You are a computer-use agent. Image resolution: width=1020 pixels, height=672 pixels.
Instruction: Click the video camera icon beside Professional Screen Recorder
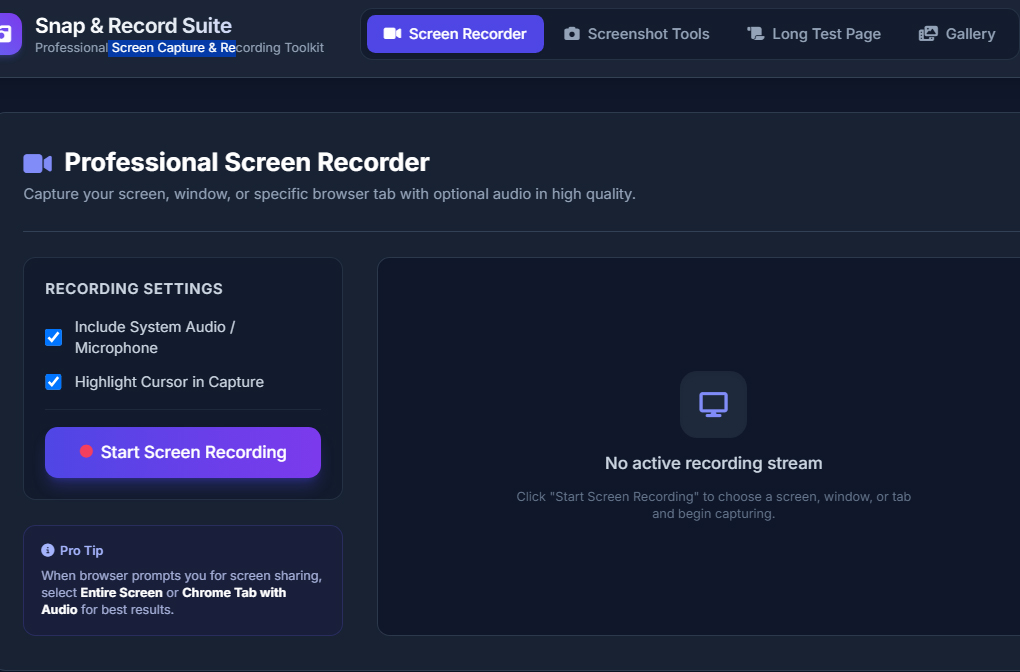click(x=38, y=163)
